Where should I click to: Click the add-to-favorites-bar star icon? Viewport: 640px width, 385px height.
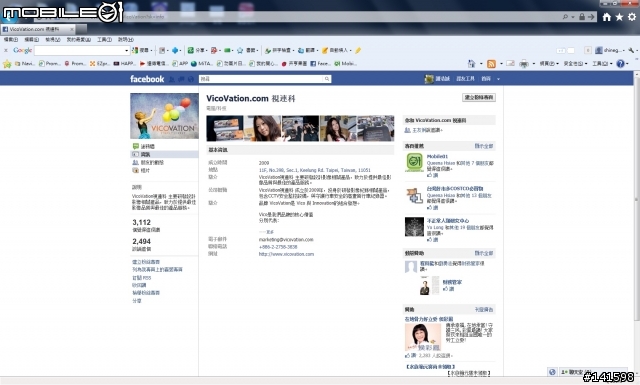7,64
